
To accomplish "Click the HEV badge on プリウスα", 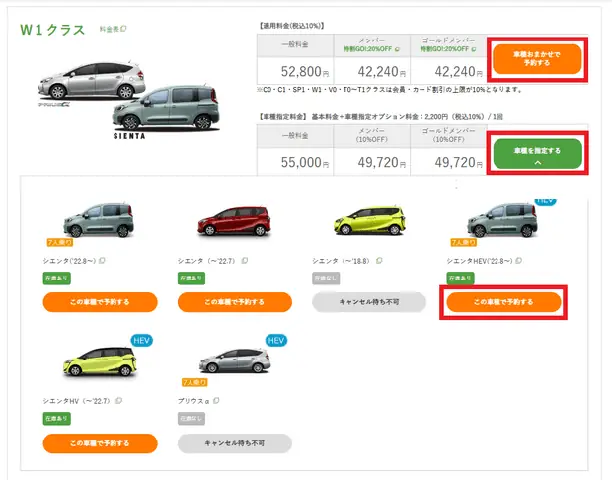I will coord(276,341).
